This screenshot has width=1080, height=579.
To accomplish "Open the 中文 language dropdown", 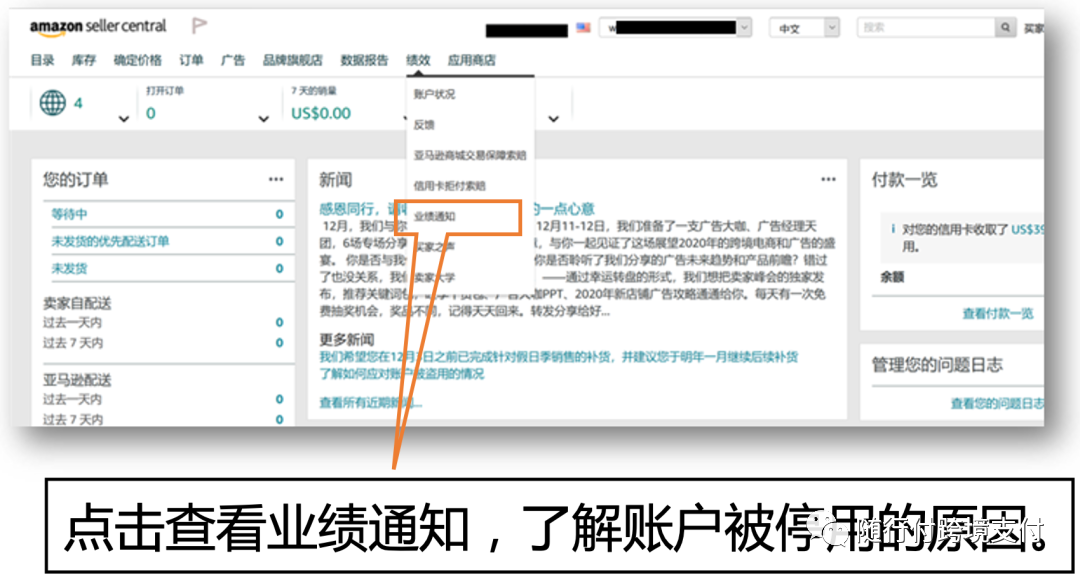I will [x=804, y=27].
